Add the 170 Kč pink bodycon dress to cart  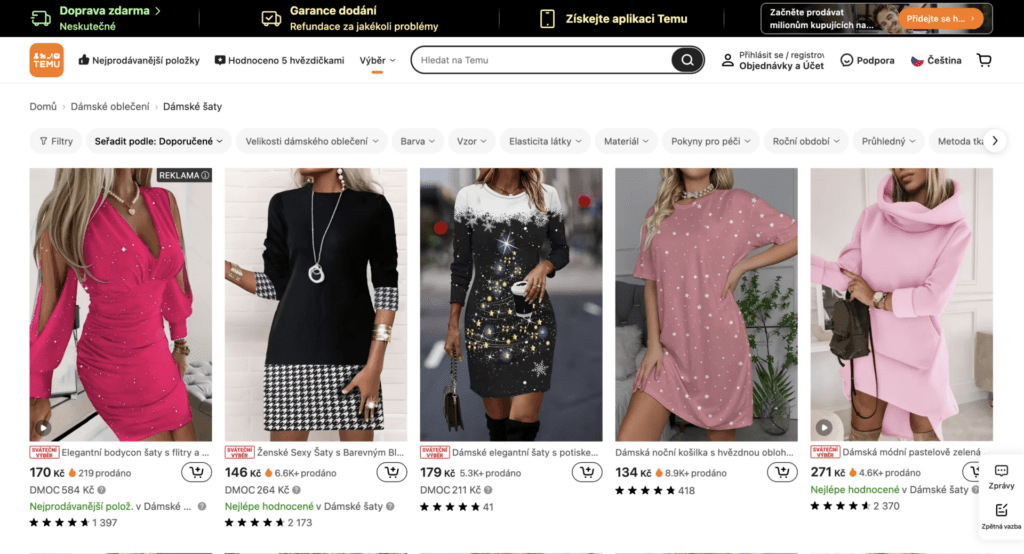click(196, 472)
